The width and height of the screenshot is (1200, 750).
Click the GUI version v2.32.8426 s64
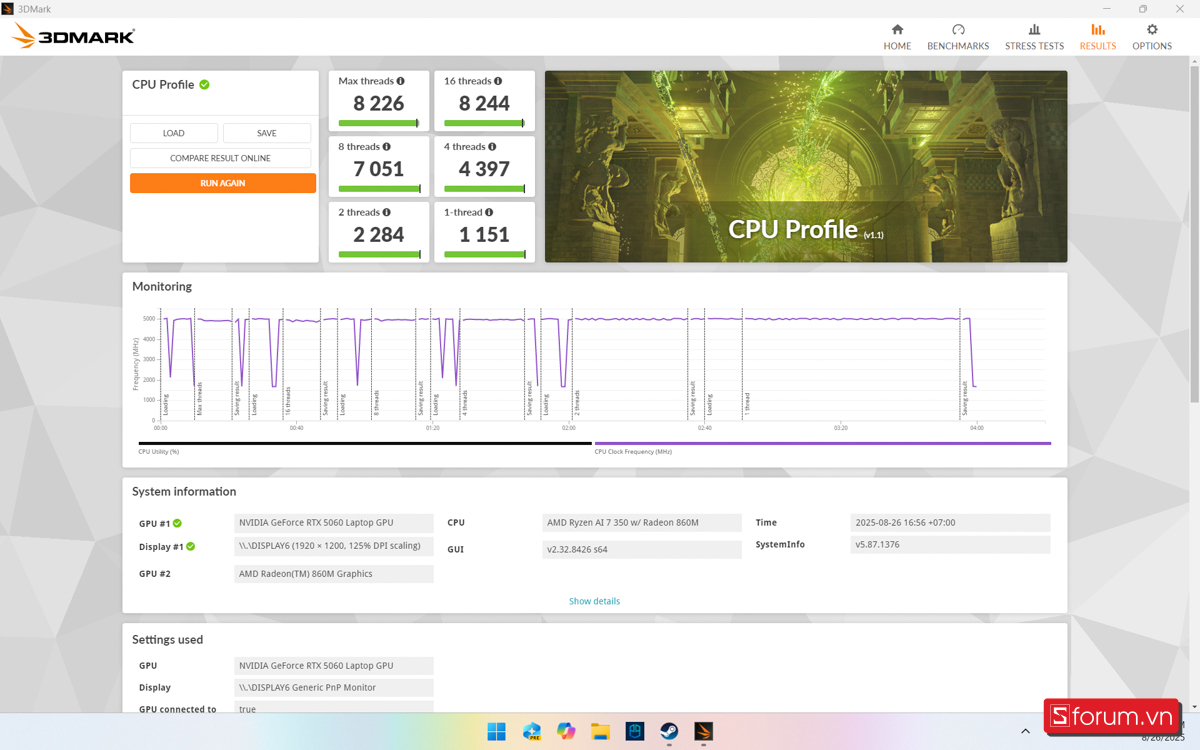pos(642,549)
